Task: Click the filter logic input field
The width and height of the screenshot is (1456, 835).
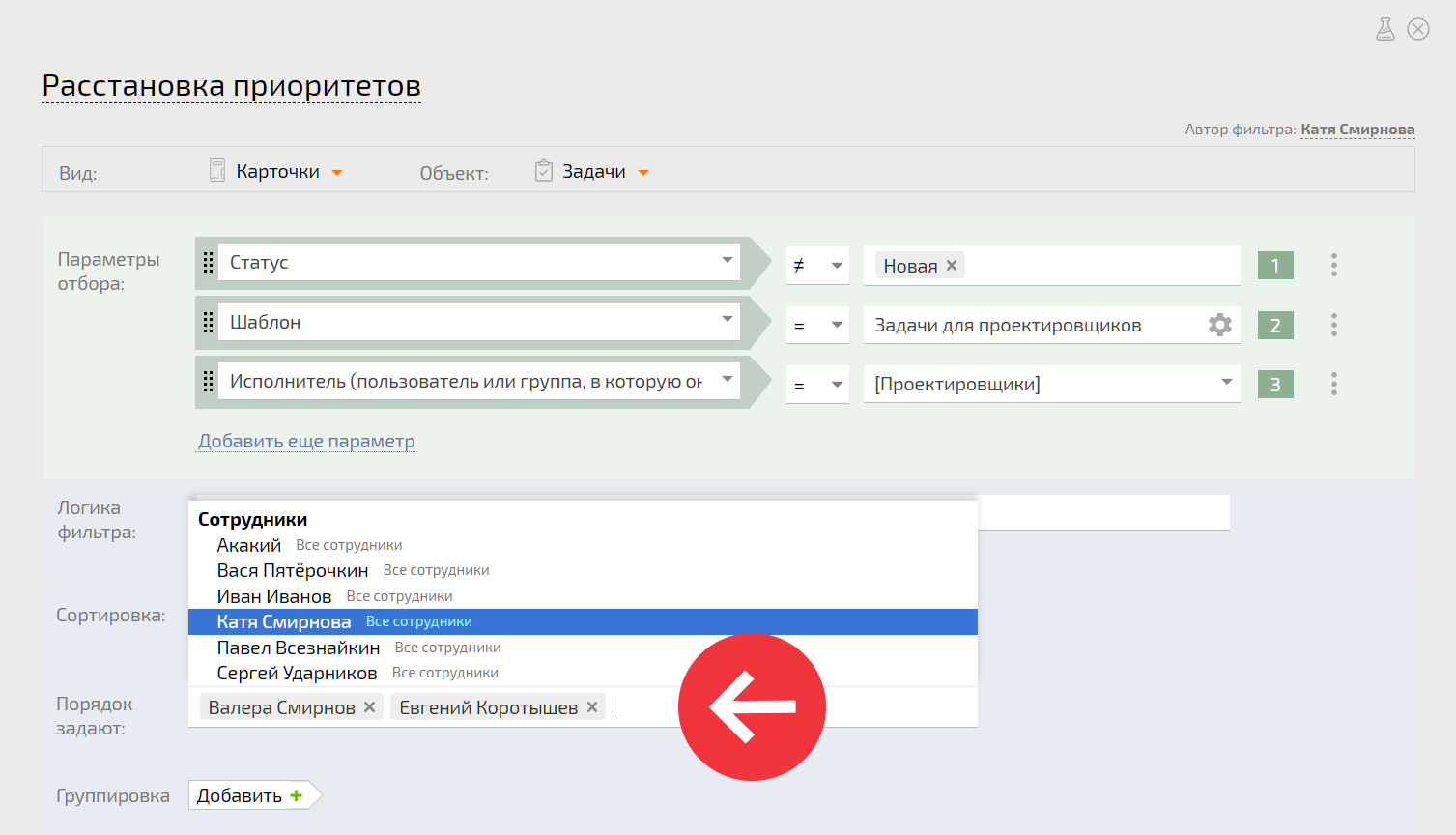Action: 1103,512
